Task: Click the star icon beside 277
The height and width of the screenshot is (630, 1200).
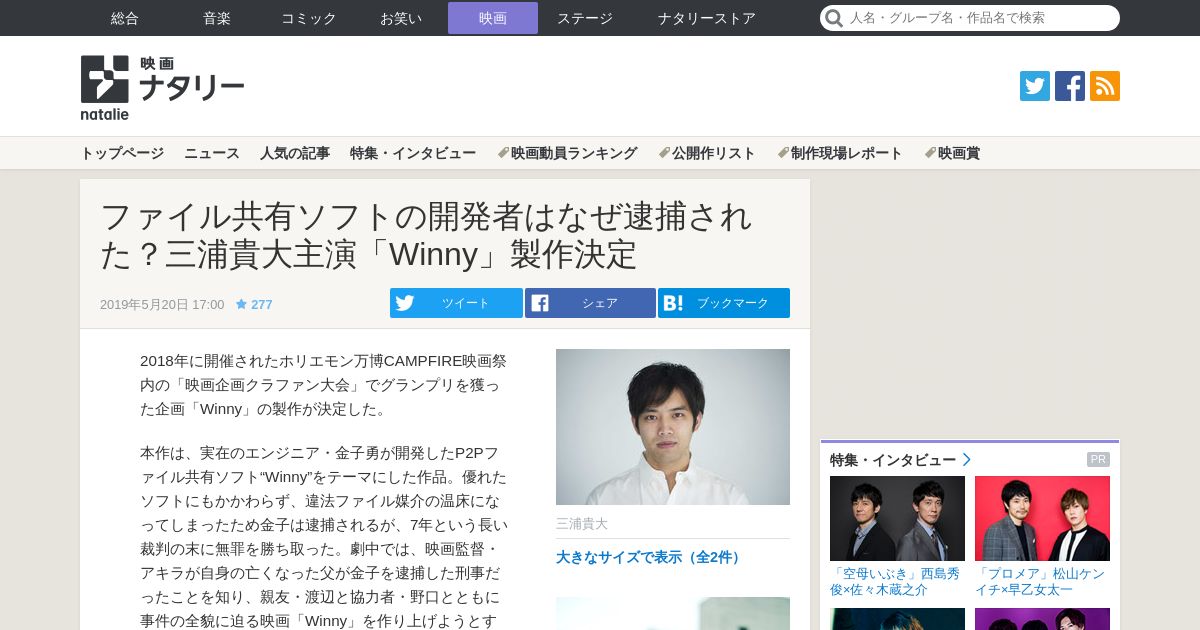Action: [241, 304]
